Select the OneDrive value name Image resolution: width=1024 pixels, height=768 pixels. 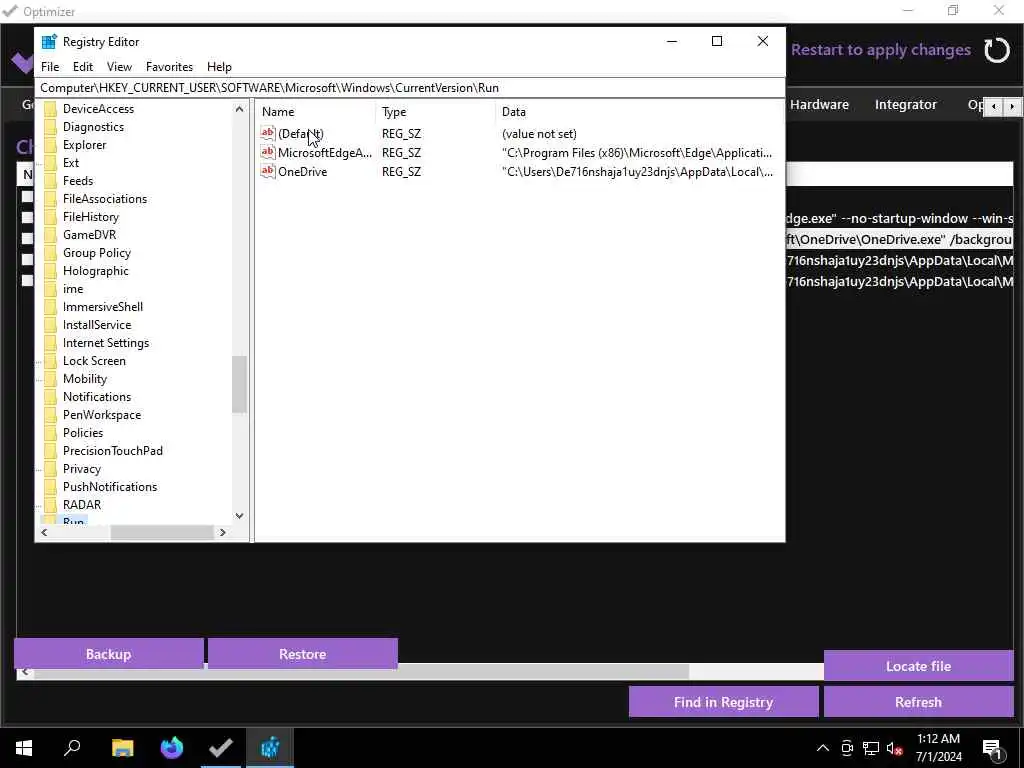[302, 172]
